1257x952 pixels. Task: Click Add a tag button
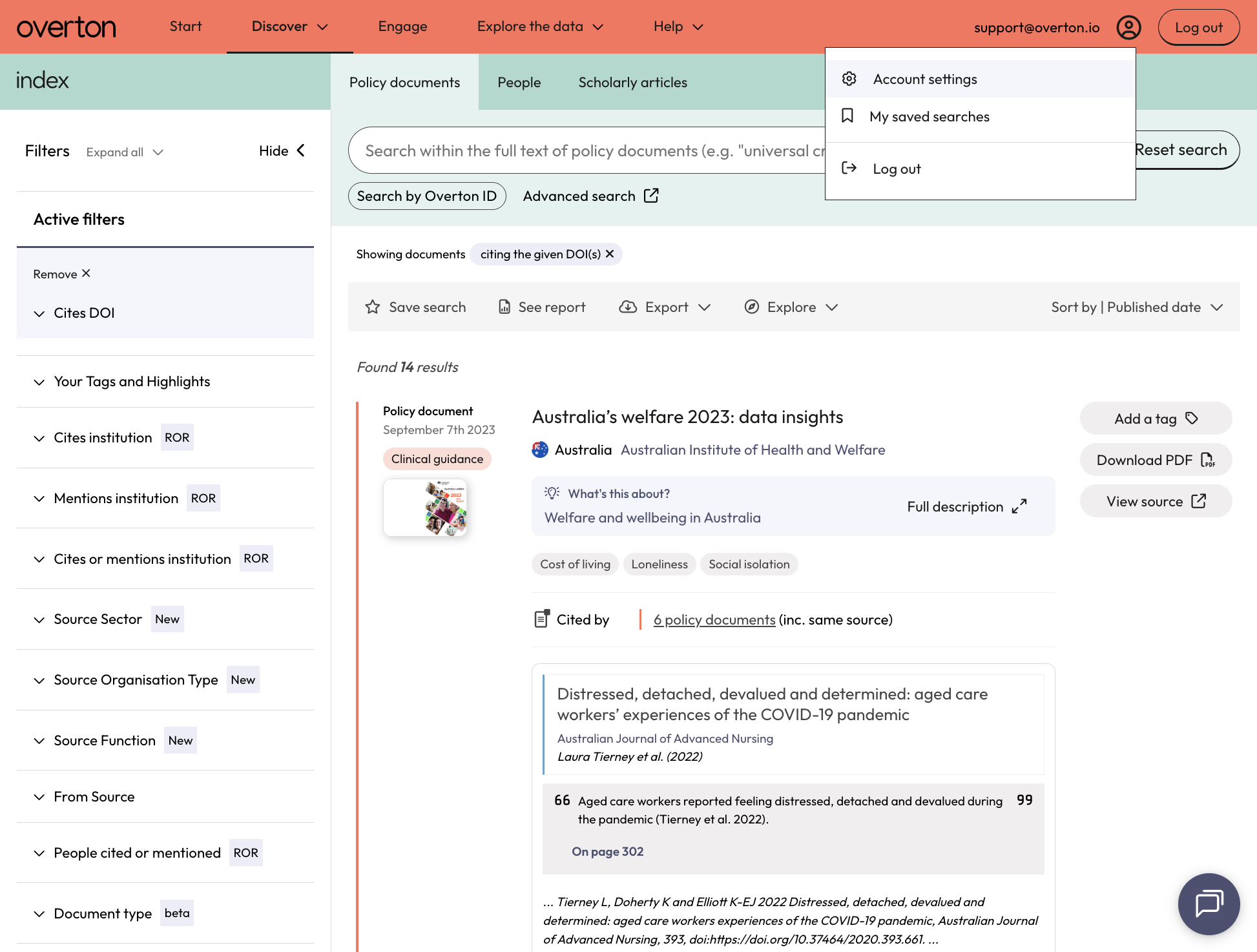1156,419
